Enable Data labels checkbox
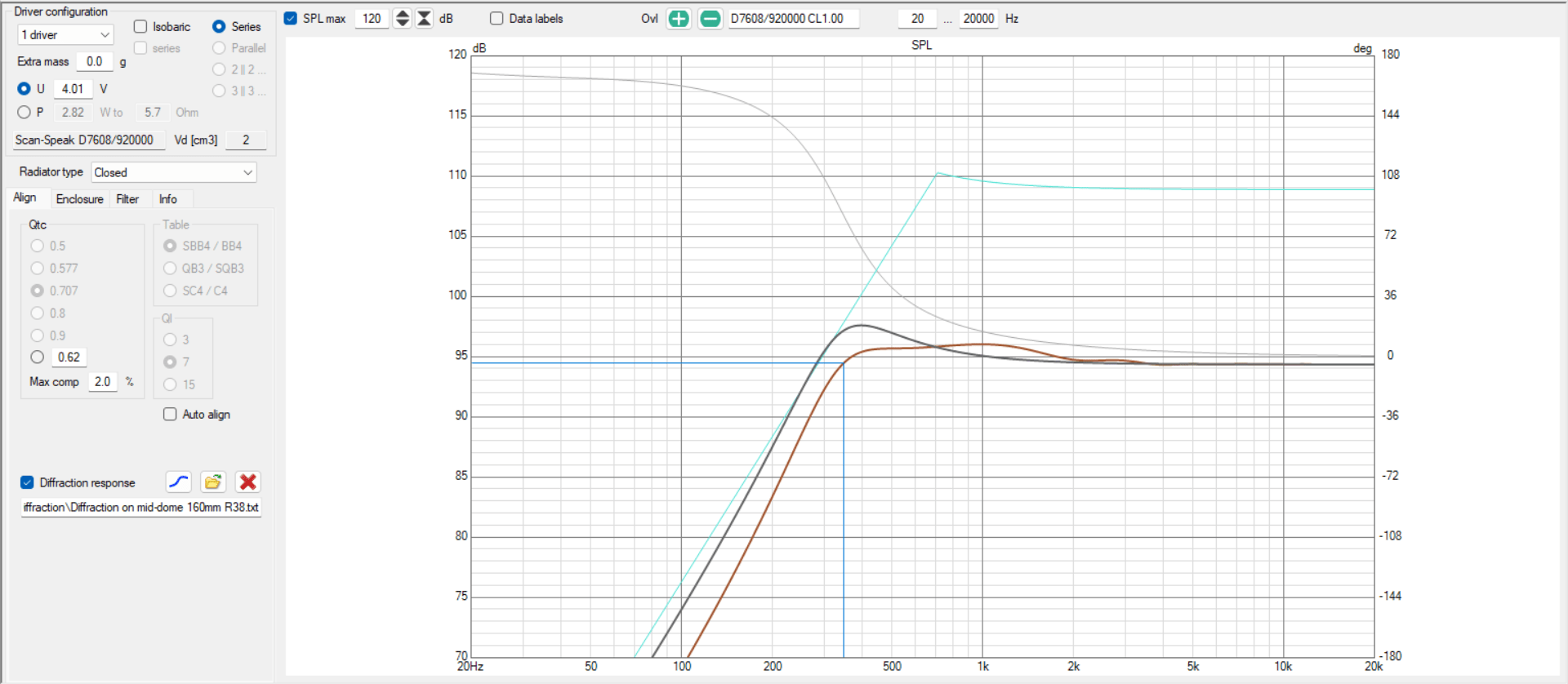The height and width of the screenshot is (684, 1568). pyautogui.click(x=497, y=18)
